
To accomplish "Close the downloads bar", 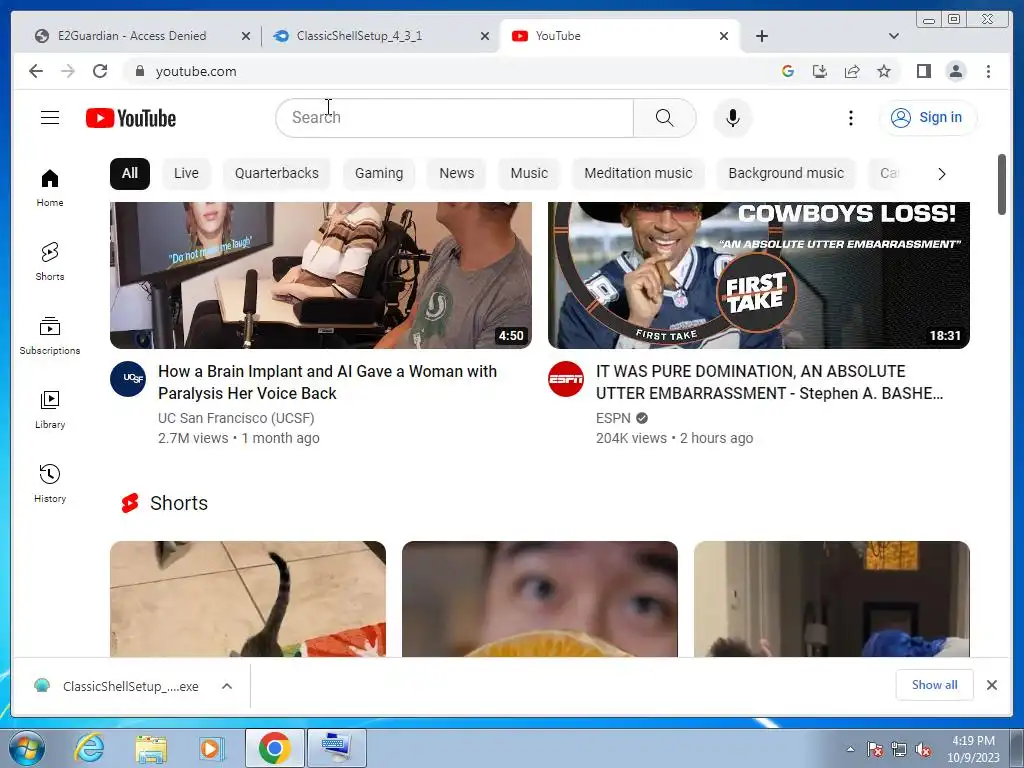I will [x=991, y=685].
